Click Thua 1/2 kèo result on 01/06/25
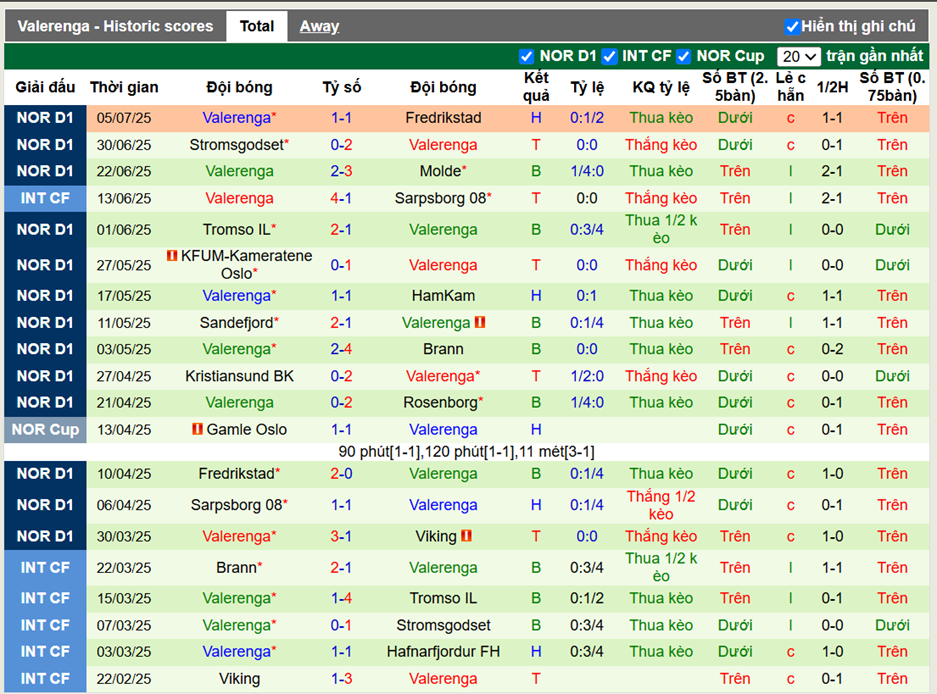The image size is (937, 694). (x=661, y=230)
